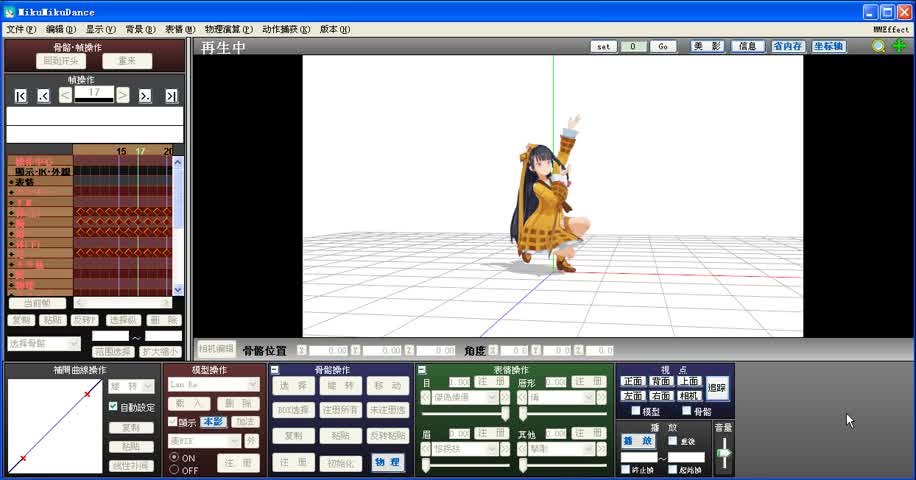Next brow morph double-arrow button

[504, 449]
